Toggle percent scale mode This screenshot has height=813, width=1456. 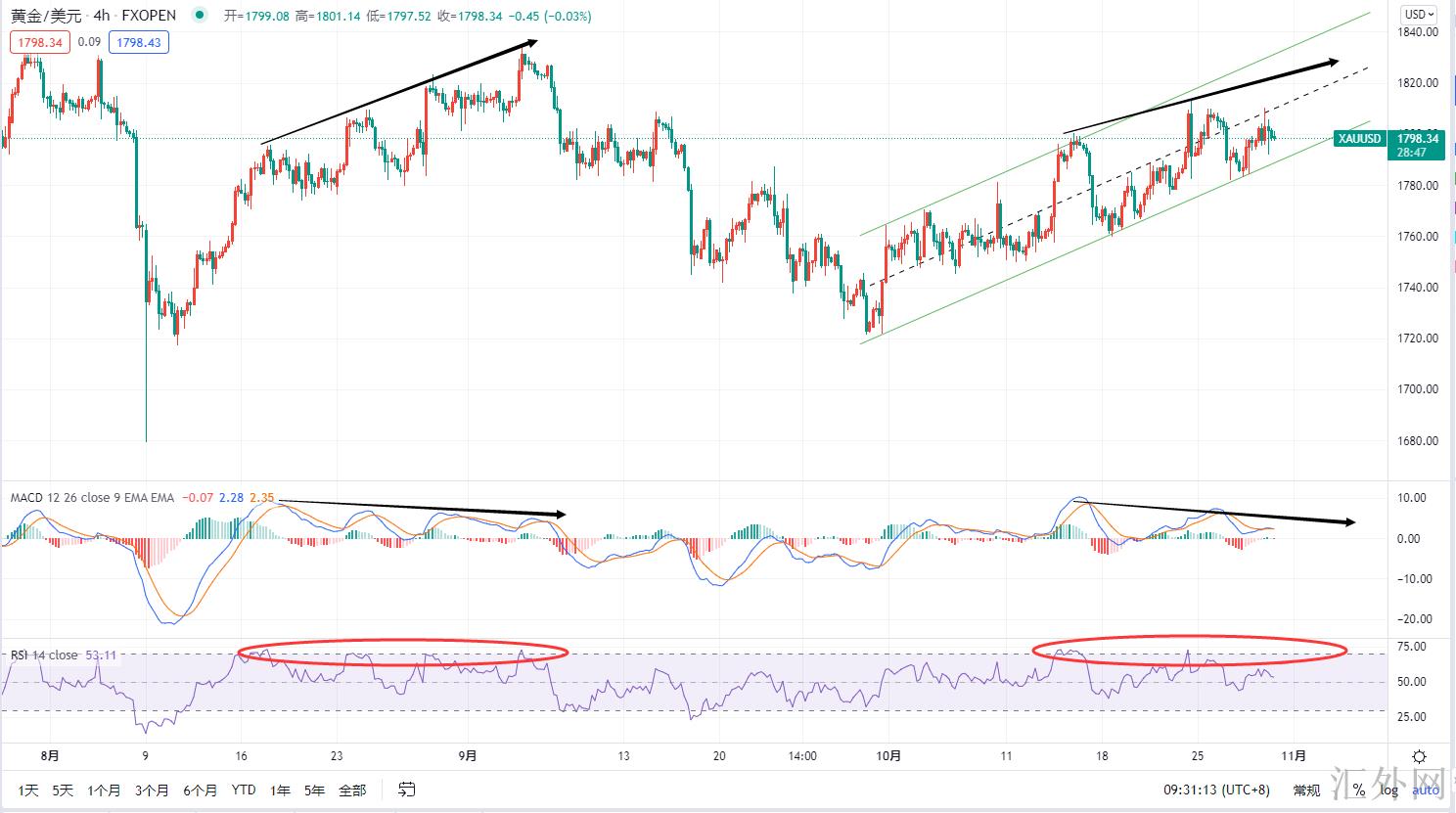(1358, 790)
